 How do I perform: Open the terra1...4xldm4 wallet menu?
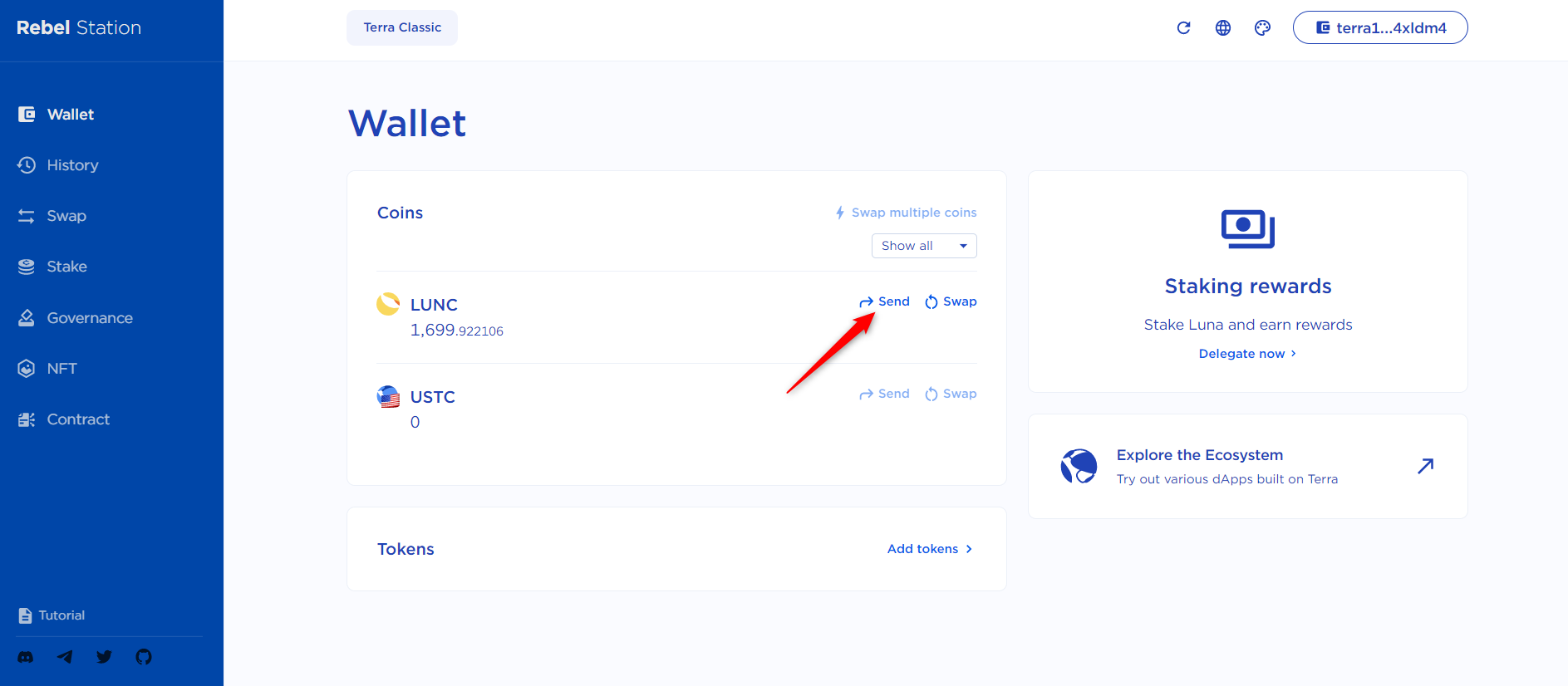[1380, 27]
